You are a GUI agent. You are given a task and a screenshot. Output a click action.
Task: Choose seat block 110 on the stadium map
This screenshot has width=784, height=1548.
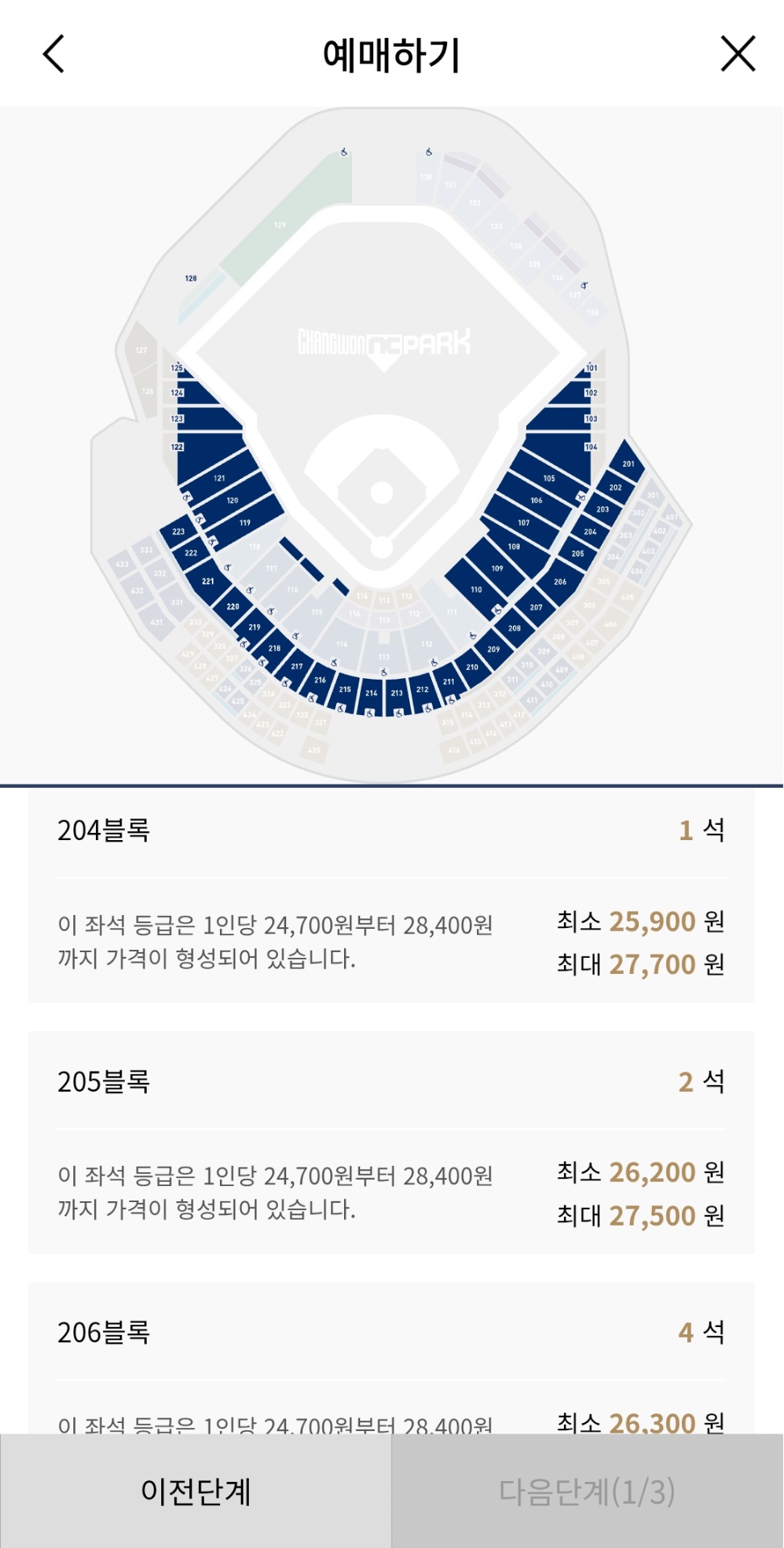coord(476,589)
